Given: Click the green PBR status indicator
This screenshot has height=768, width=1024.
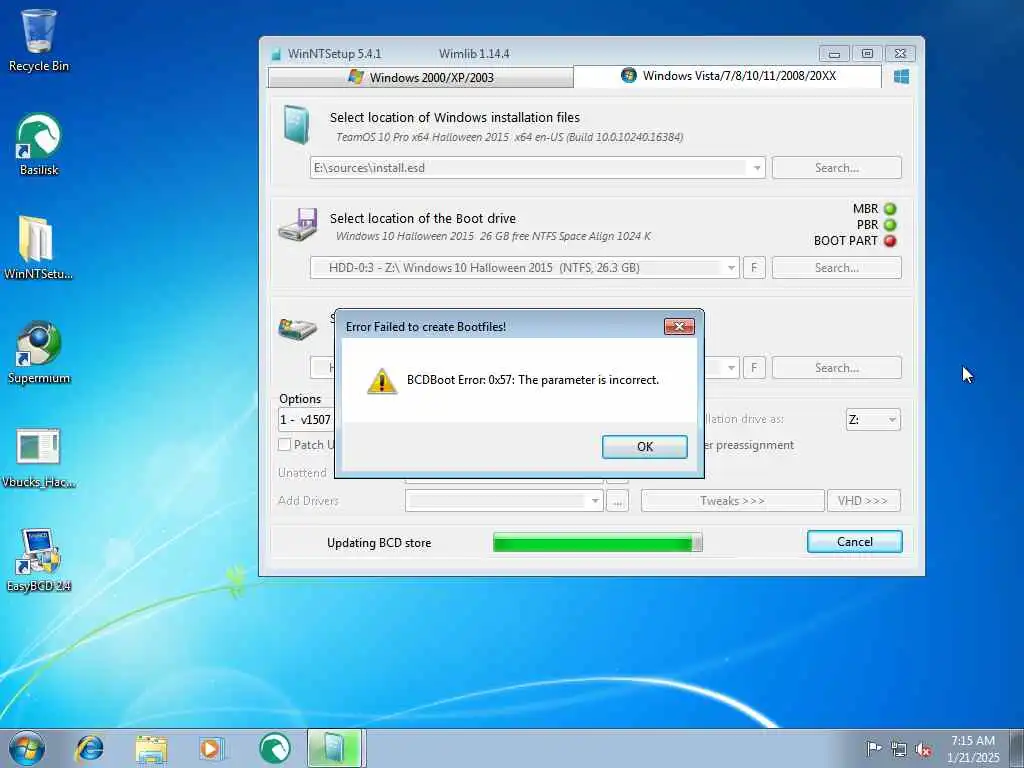Looking at the screenshot, I should point(889,225).
